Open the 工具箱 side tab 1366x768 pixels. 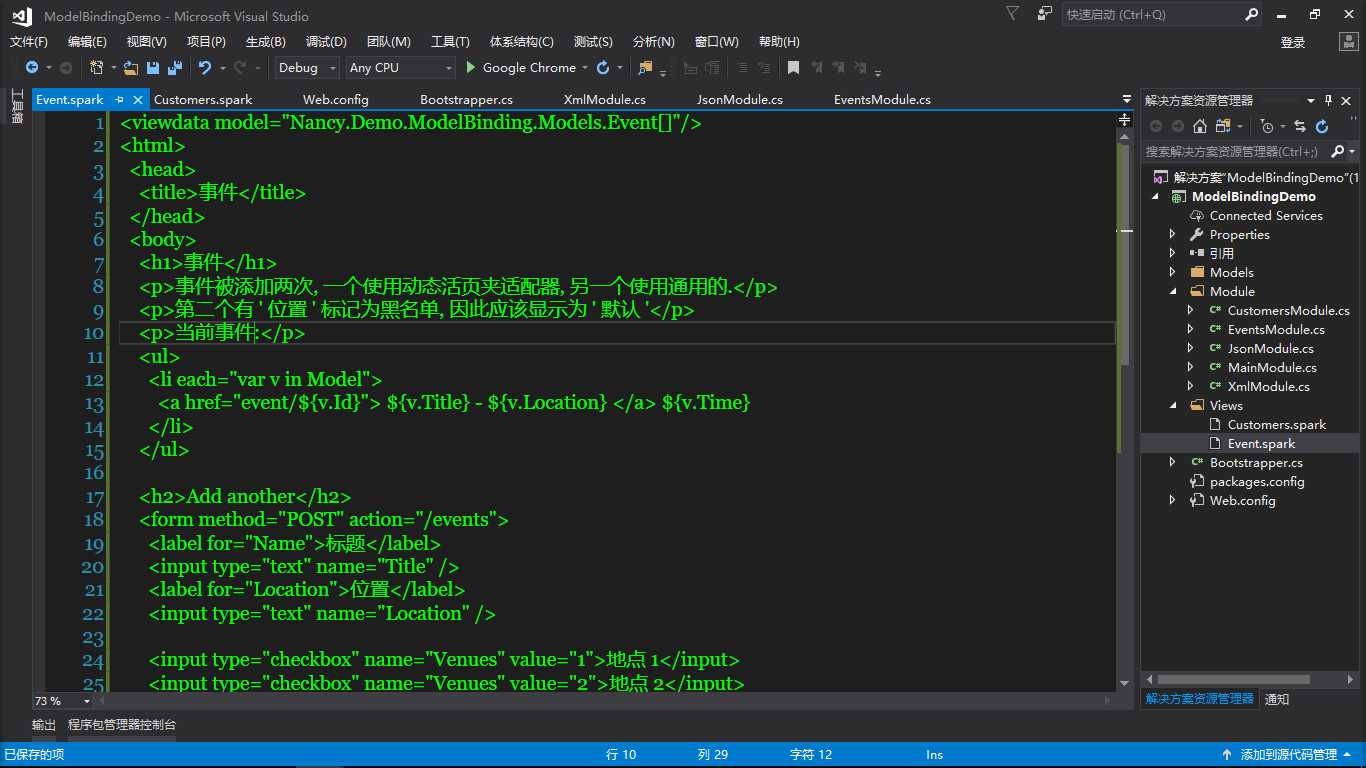(x=17, y=106)
